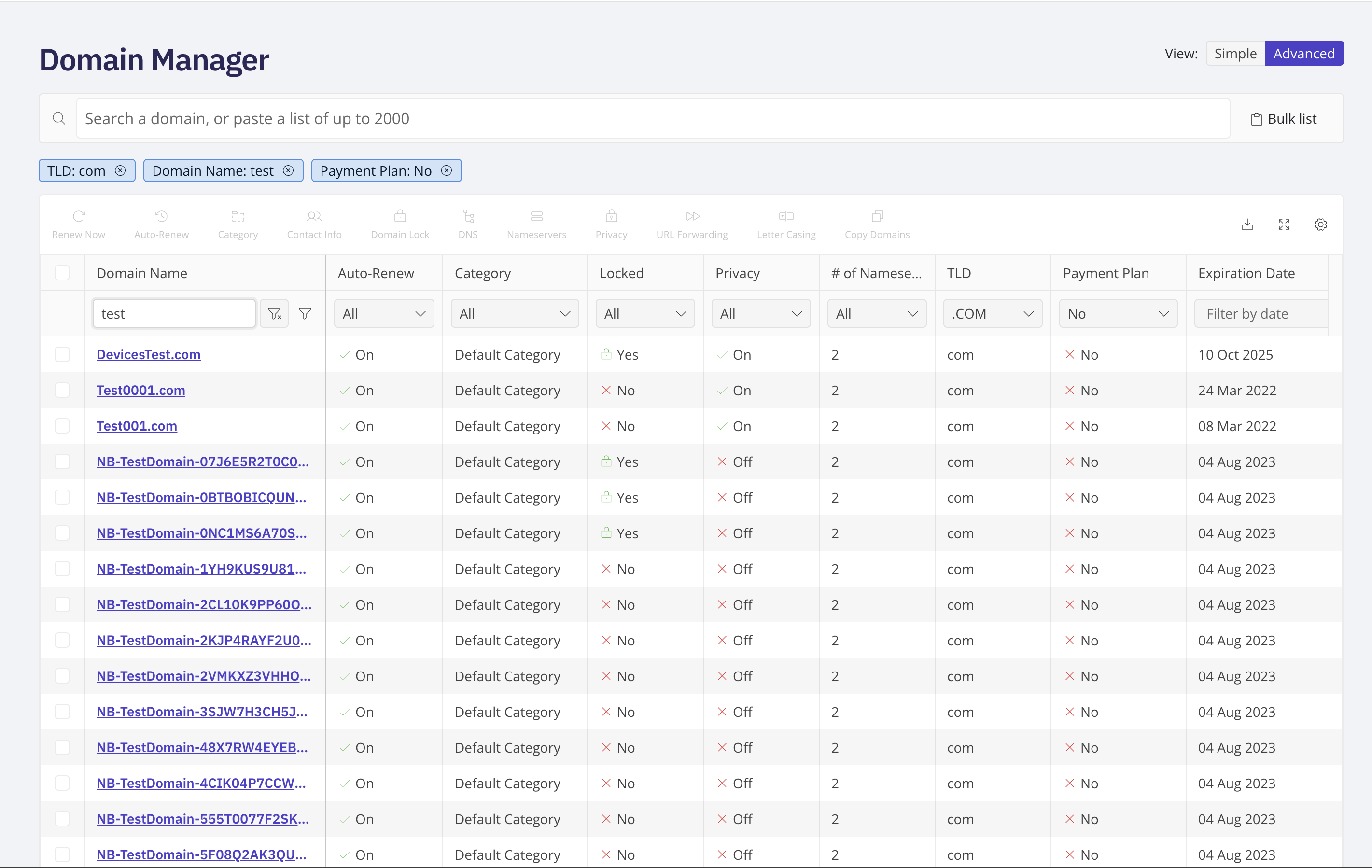Open the NB-TestDomain-2CL10K9PP60O link
This screenshot has width=1372, height=868.
[x=204, y=605]
